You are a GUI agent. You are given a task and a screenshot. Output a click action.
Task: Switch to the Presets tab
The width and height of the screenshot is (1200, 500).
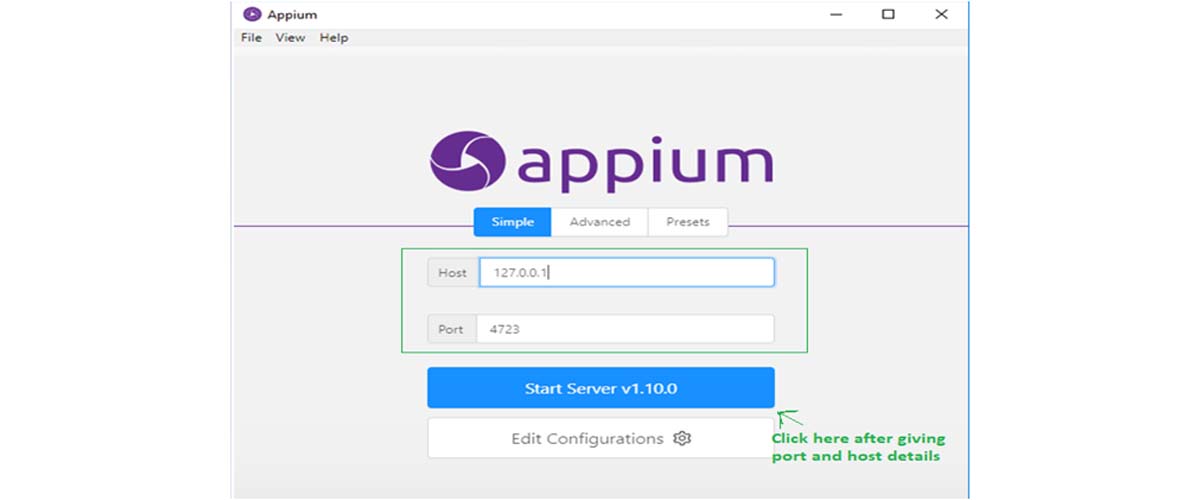click(x=688, y=222)
